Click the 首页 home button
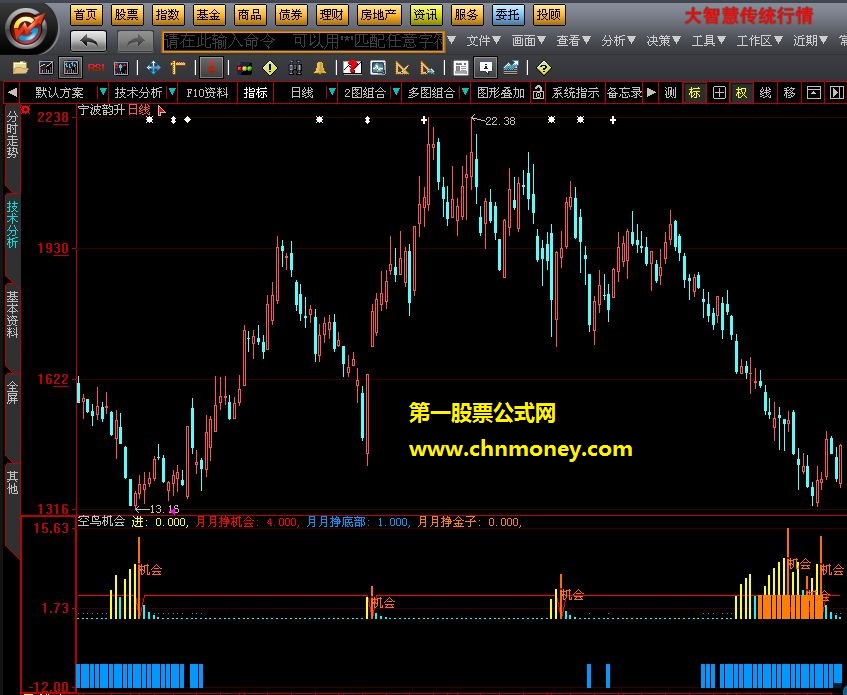Viewport: 847px width, 695px height. tap(85, 15)
